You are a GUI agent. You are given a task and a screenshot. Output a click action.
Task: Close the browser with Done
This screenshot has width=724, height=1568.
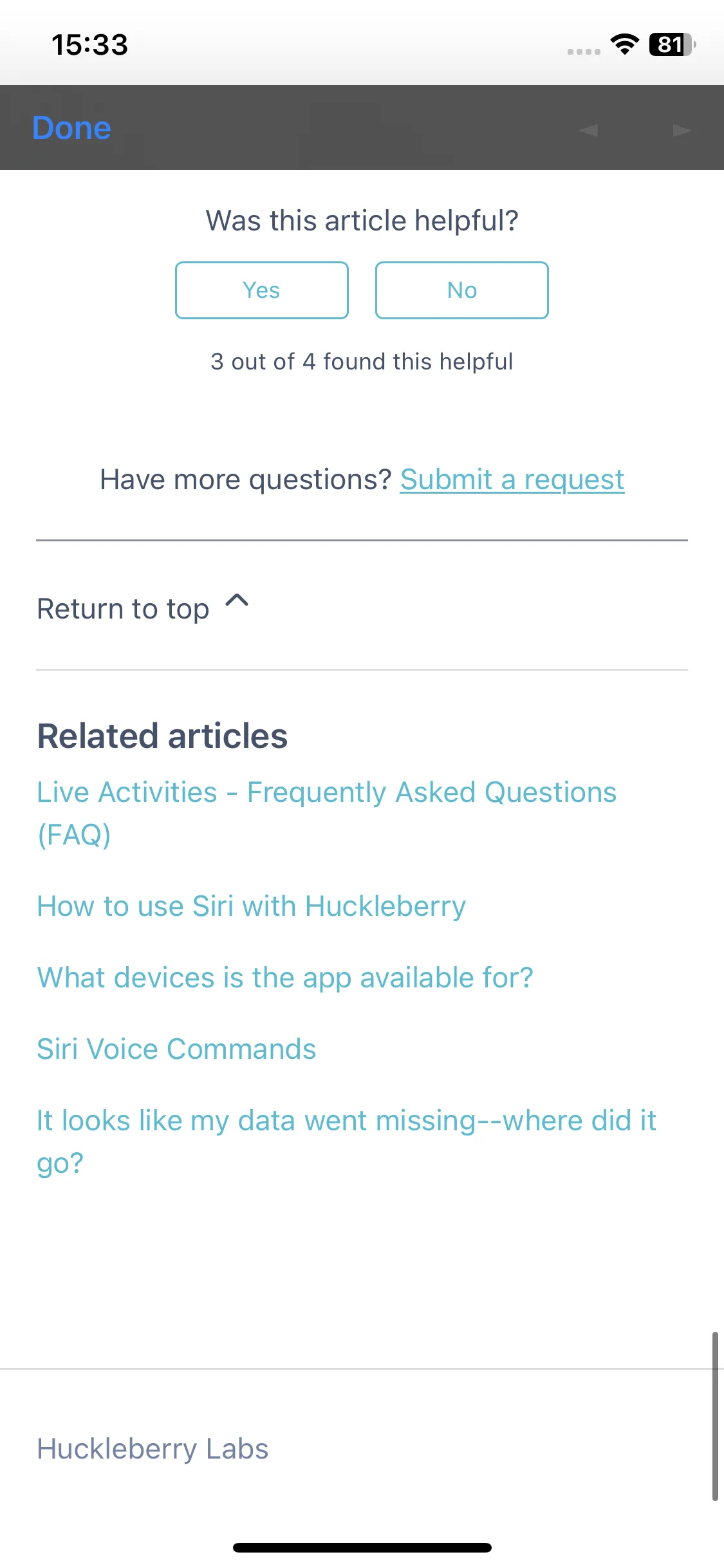(71, 127)
